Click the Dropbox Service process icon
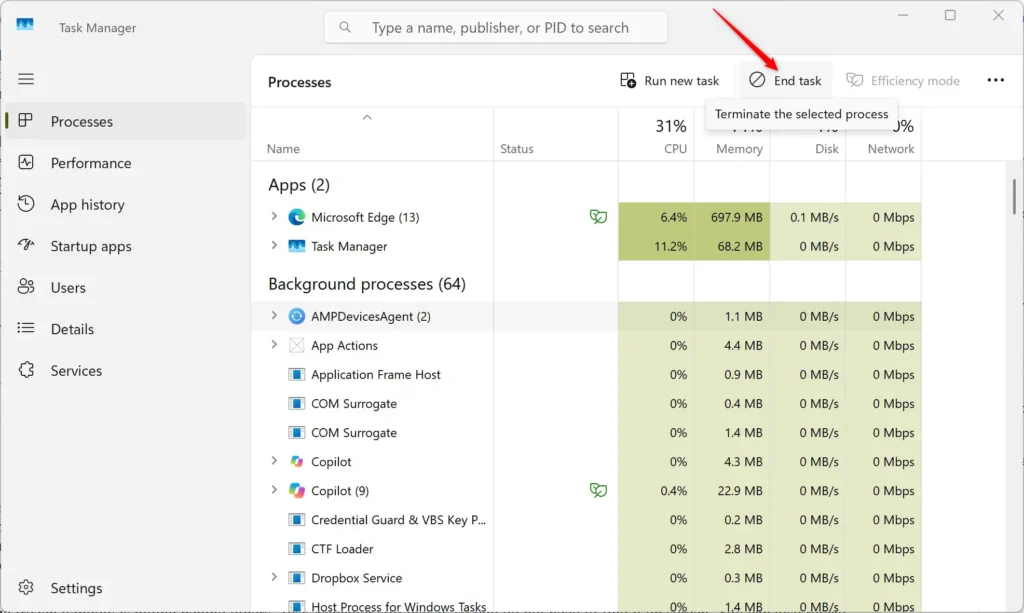The image size is (1024, 613). pos(296,578)
